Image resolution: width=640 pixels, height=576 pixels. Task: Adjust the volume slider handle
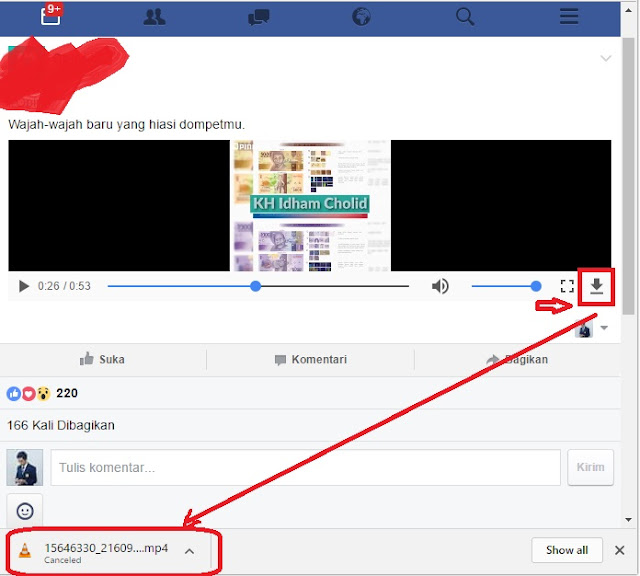(536, 286)
